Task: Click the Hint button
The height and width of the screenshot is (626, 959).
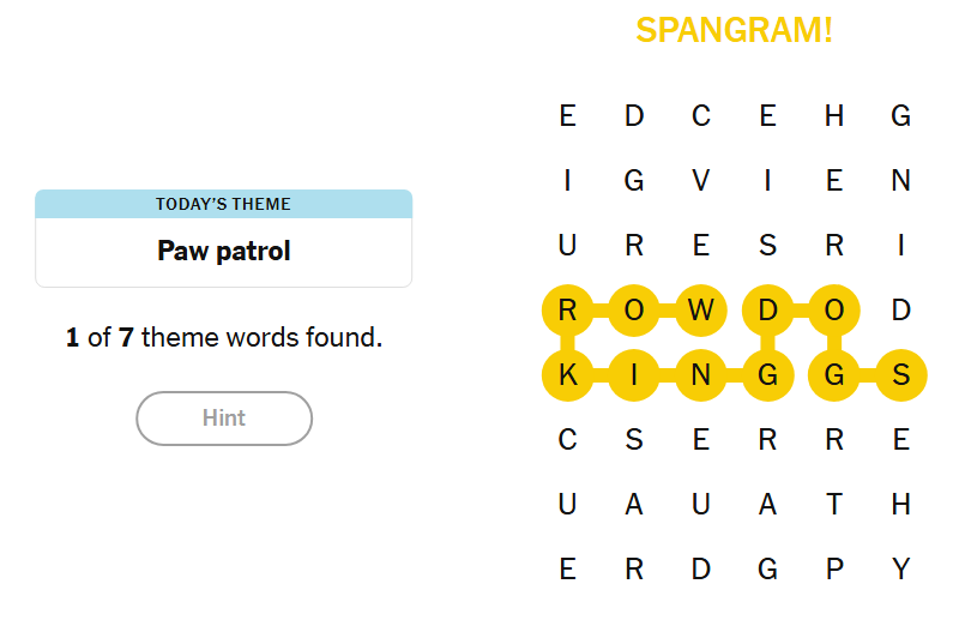Action: point(224,418)
